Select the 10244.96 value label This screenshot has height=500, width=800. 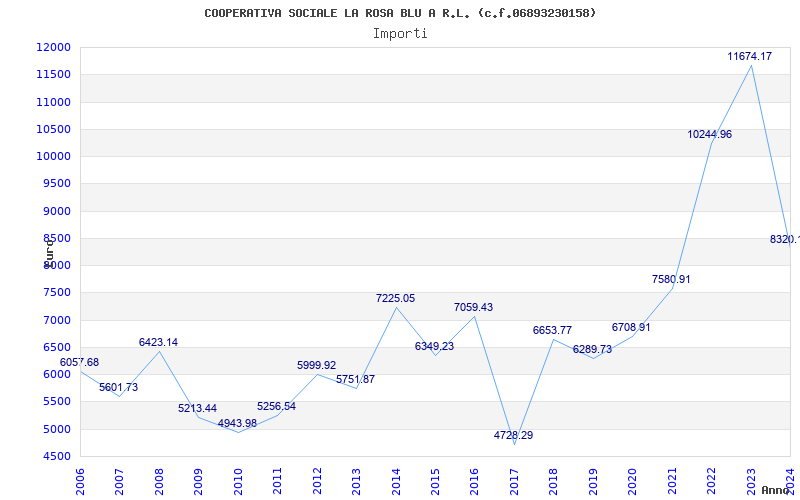pyautogui.click(x=710, y=135)
